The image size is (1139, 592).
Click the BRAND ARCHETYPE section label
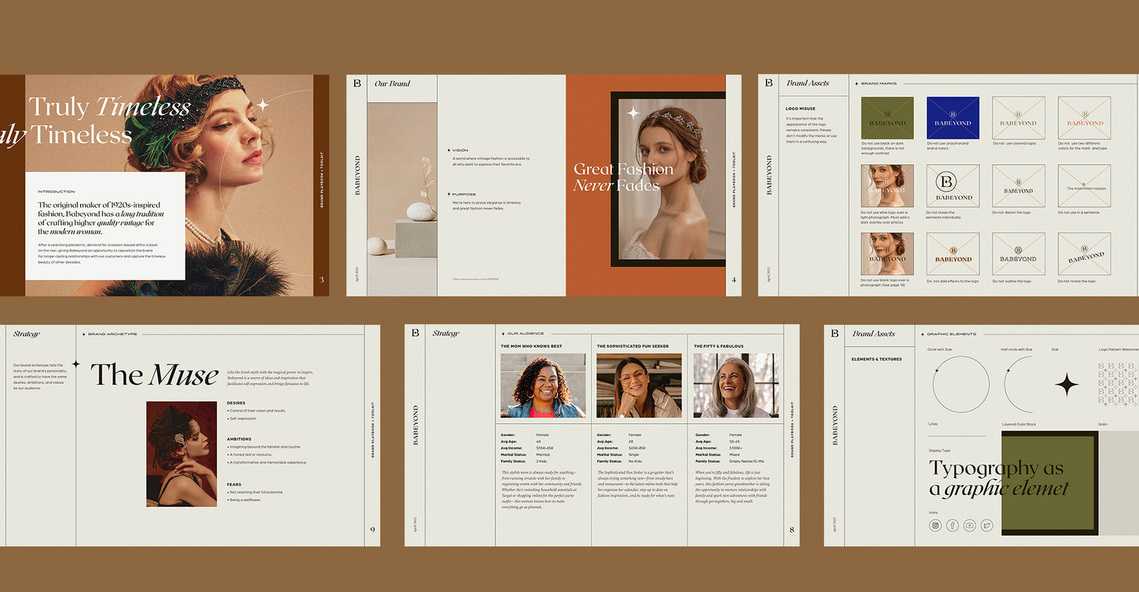tap(112, 334)
